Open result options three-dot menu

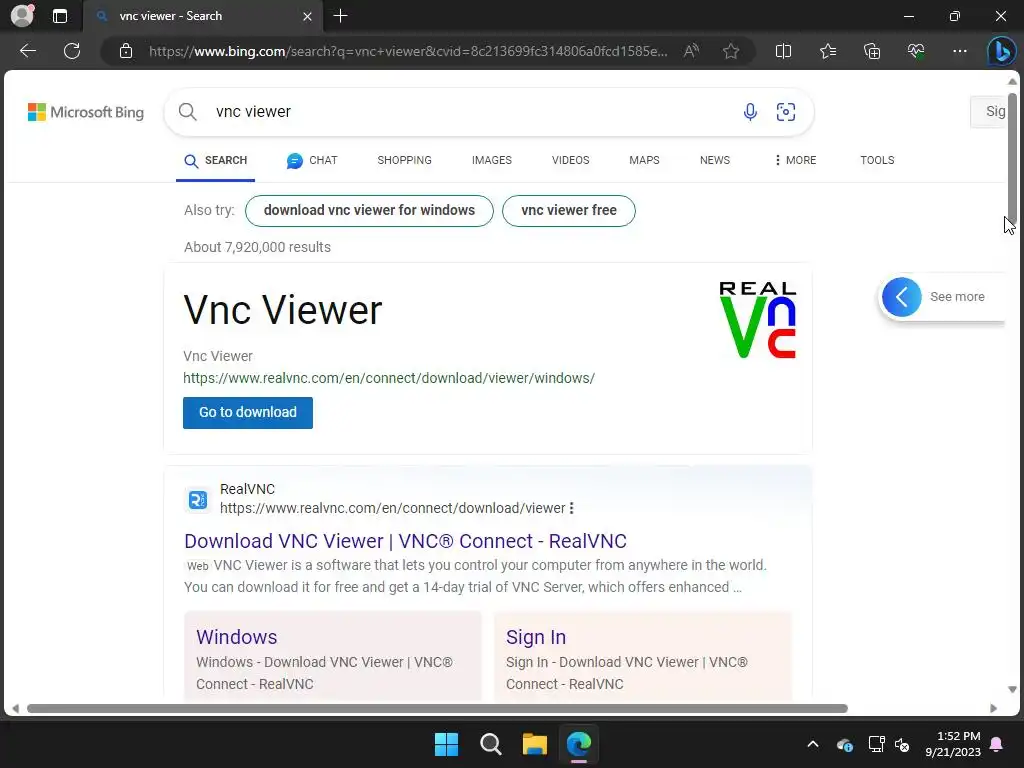pyautogui.click(x=571, y=508)
